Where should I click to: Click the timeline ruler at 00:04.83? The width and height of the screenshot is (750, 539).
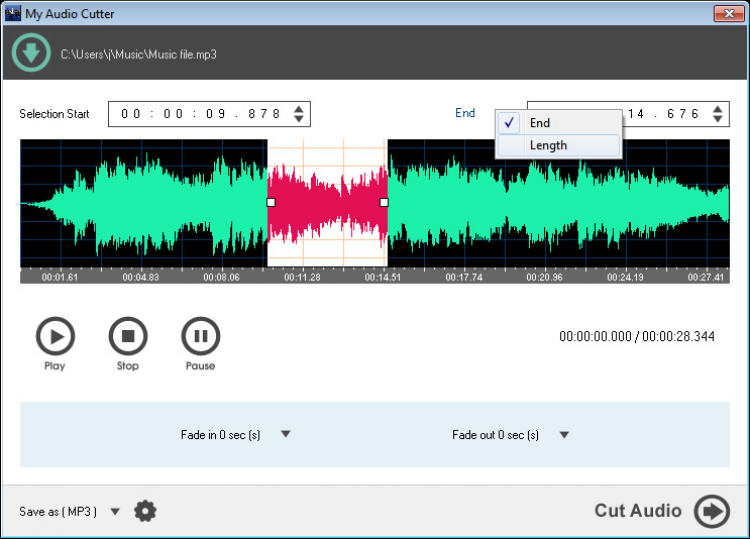(x=141, y=277)
